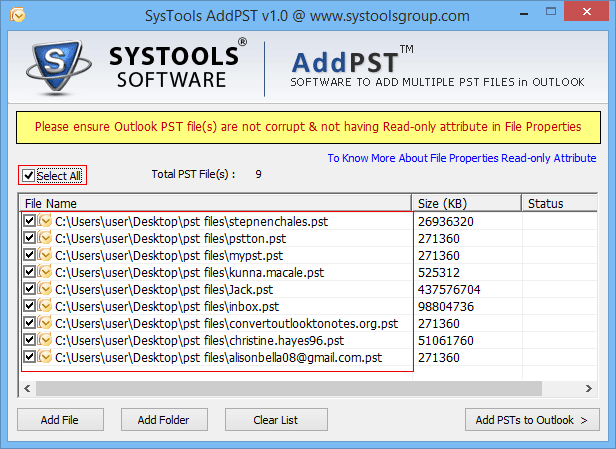
Task: Click the total file count 9
Action: tap(258, 174)
